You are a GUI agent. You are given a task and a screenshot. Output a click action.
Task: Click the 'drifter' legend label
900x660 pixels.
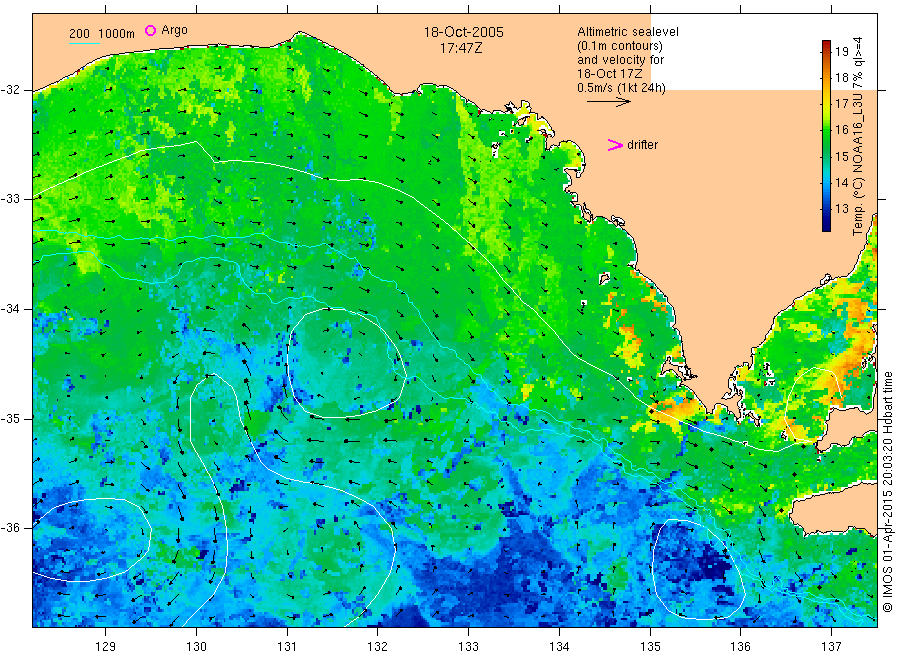642,145
